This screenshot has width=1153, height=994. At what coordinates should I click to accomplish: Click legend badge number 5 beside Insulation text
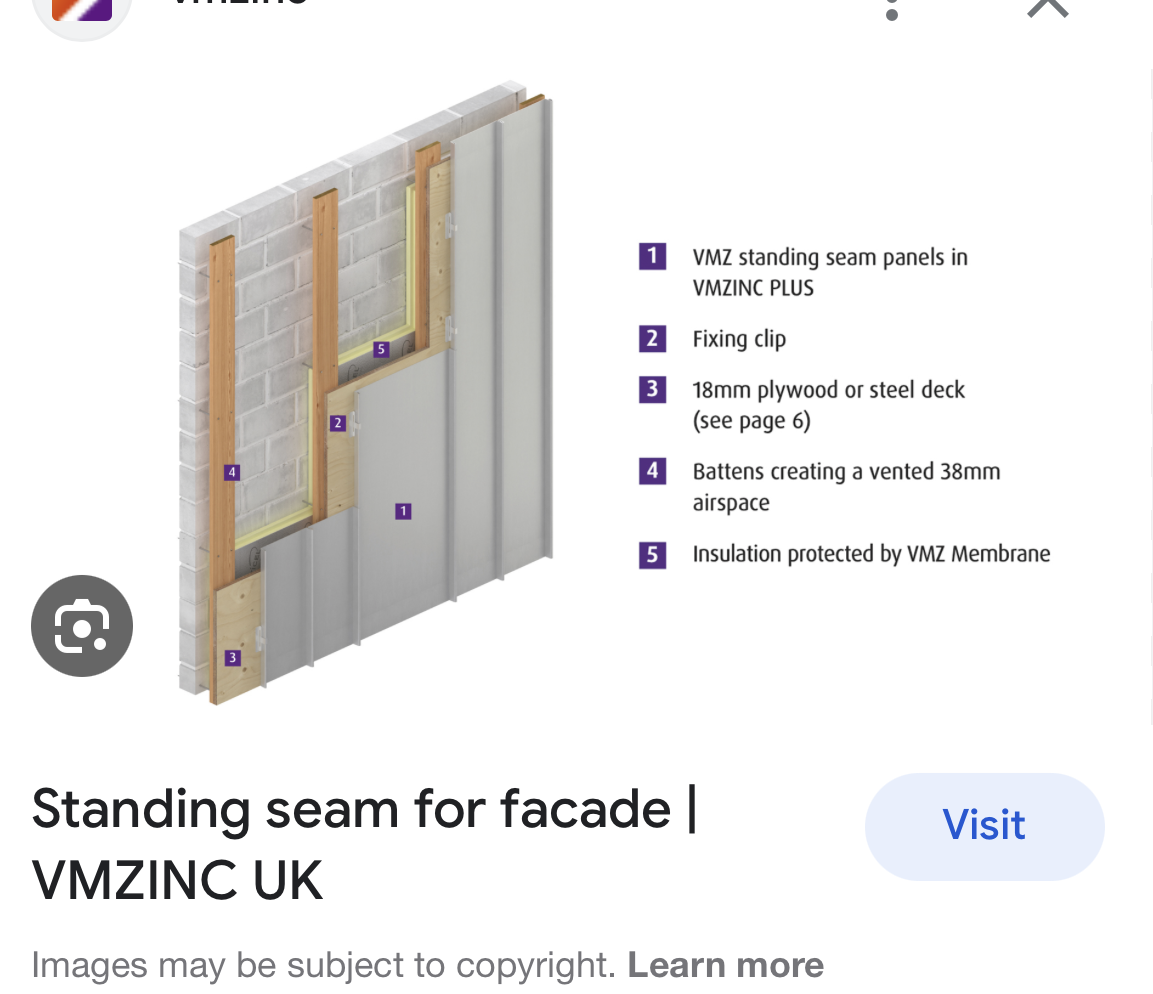(652, 553)
